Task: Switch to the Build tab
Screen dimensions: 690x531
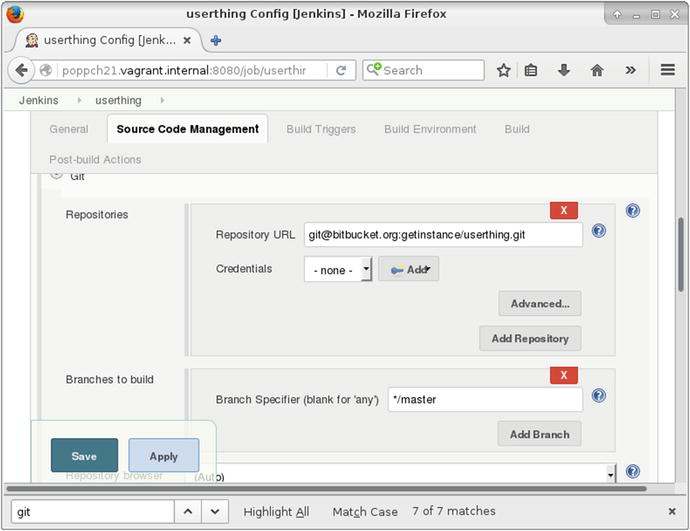Action: (x=517, y=129)
